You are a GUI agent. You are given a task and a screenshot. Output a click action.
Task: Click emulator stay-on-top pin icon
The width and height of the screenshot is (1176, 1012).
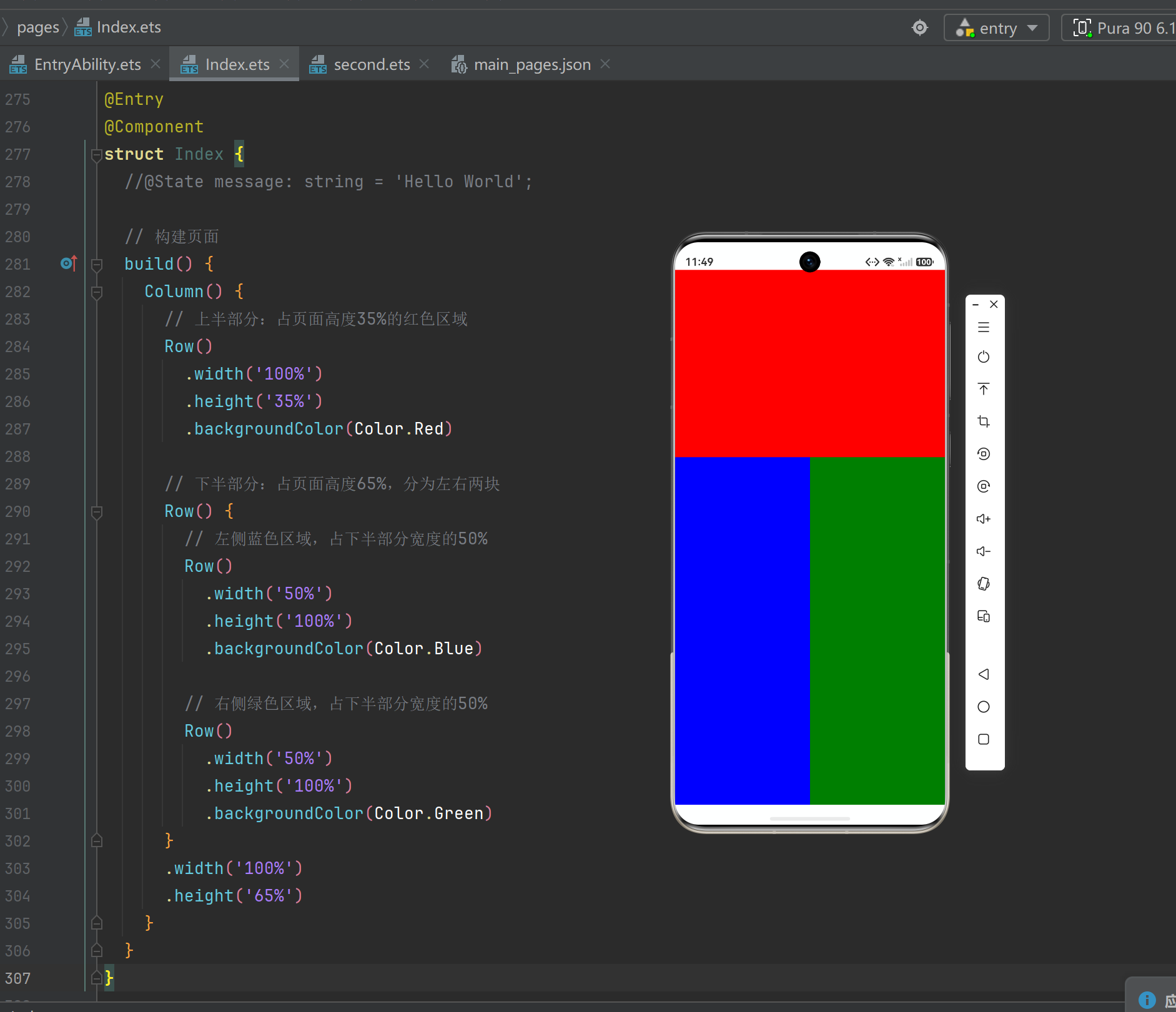coord(984,389)
